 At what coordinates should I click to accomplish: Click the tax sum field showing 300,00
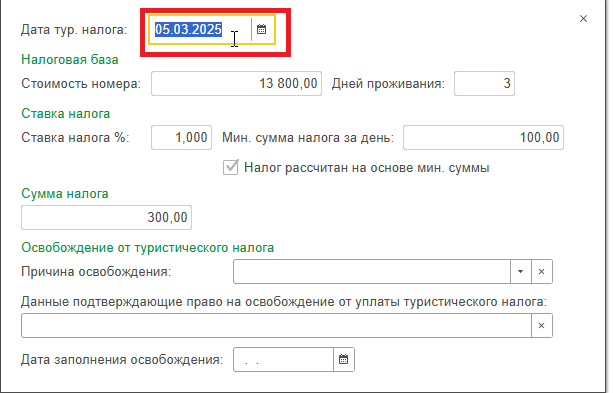pos(106,217)
